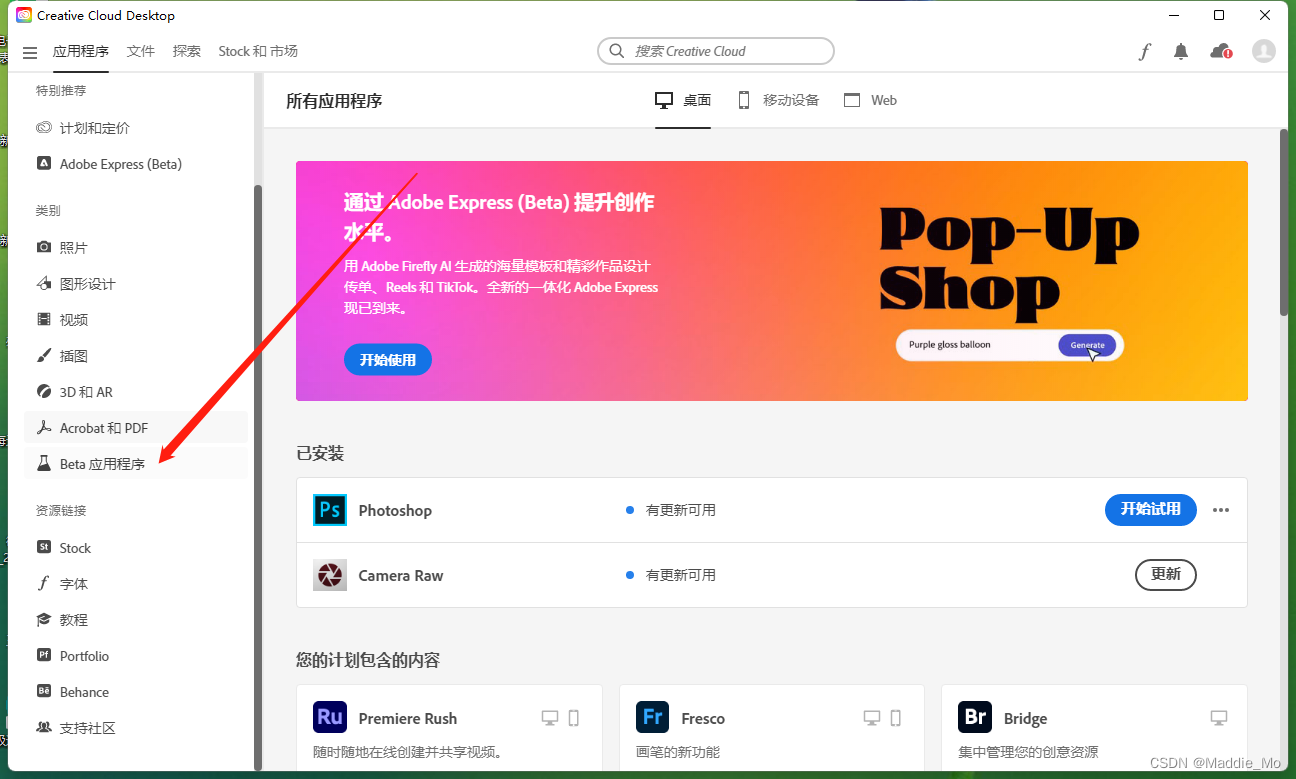Check cloud sync status icon

(1220, 51)
